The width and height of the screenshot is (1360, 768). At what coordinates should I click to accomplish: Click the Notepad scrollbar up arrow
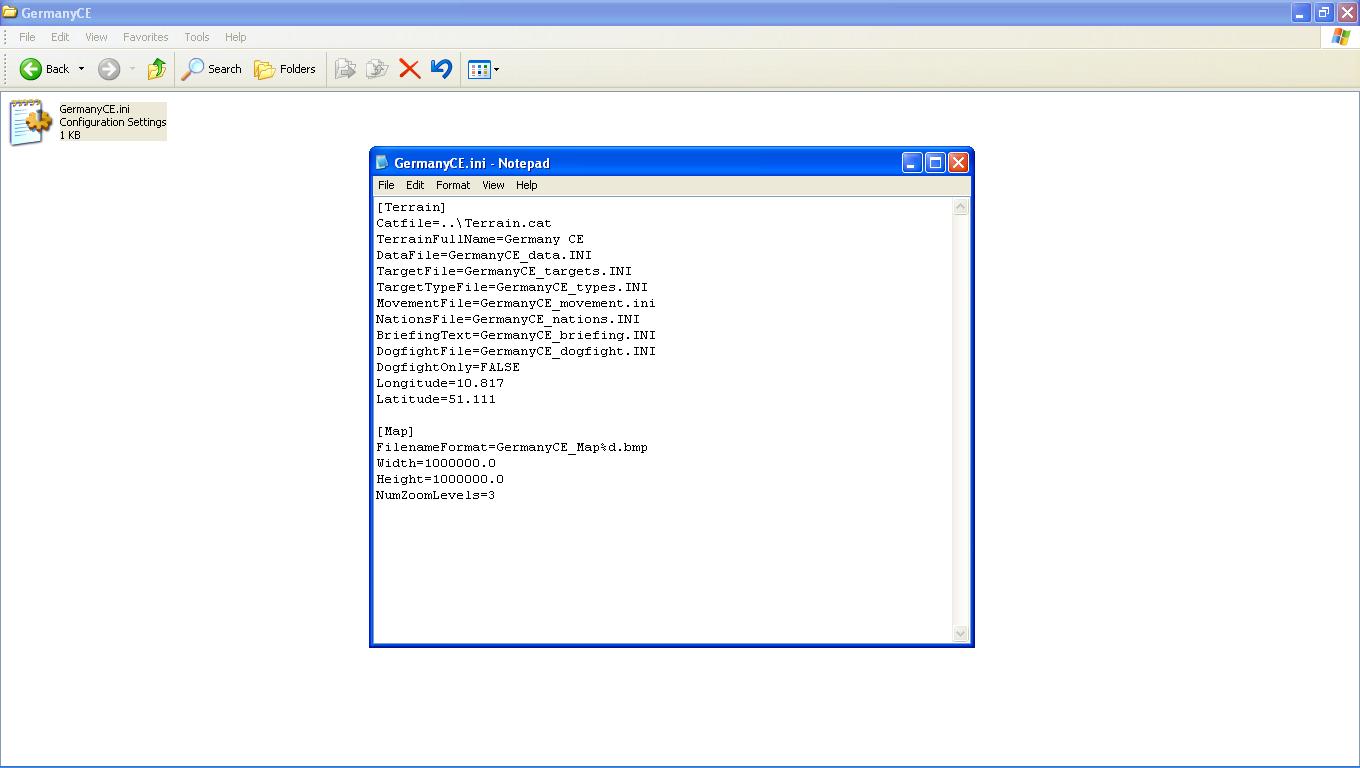click(961, 207)
